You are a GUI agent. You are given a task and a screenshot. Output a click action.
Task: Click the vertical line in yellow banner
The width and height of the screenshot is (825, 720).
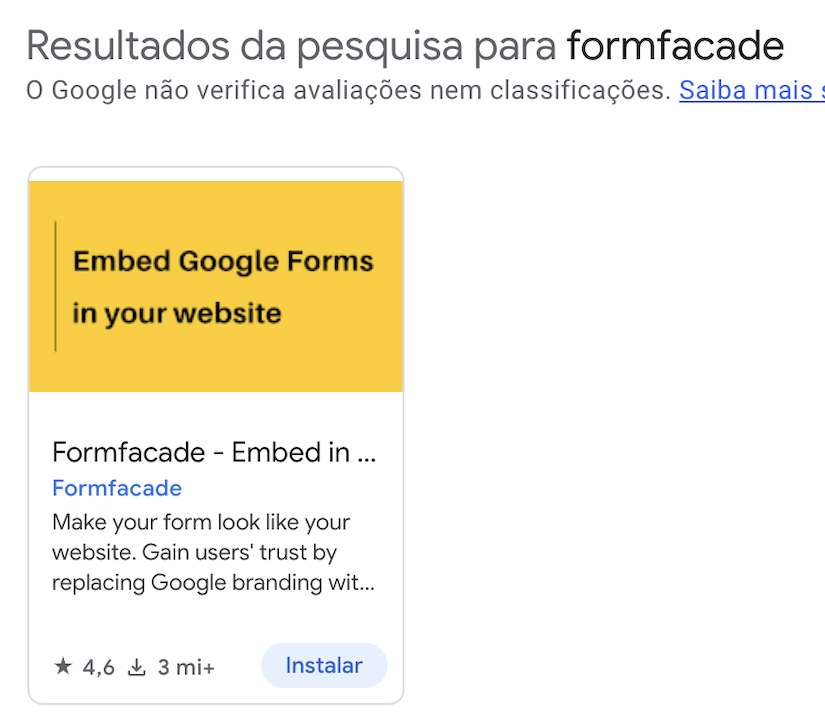coord(55,286)
